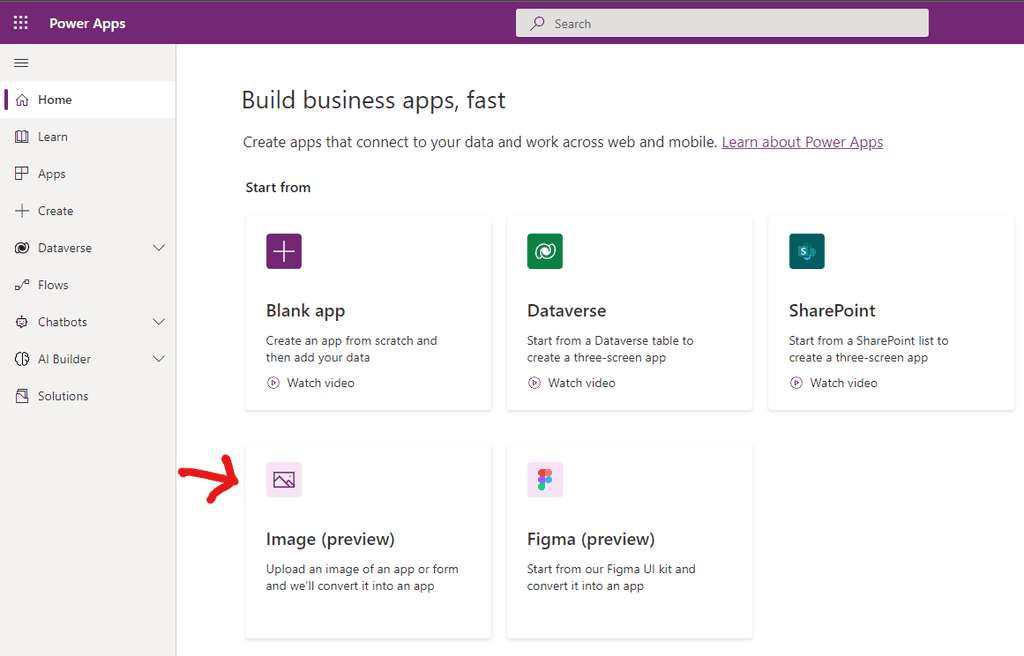Go to Home in sidebar
1024x656 pixels.
pyautogui.click(x=89, y=100)
